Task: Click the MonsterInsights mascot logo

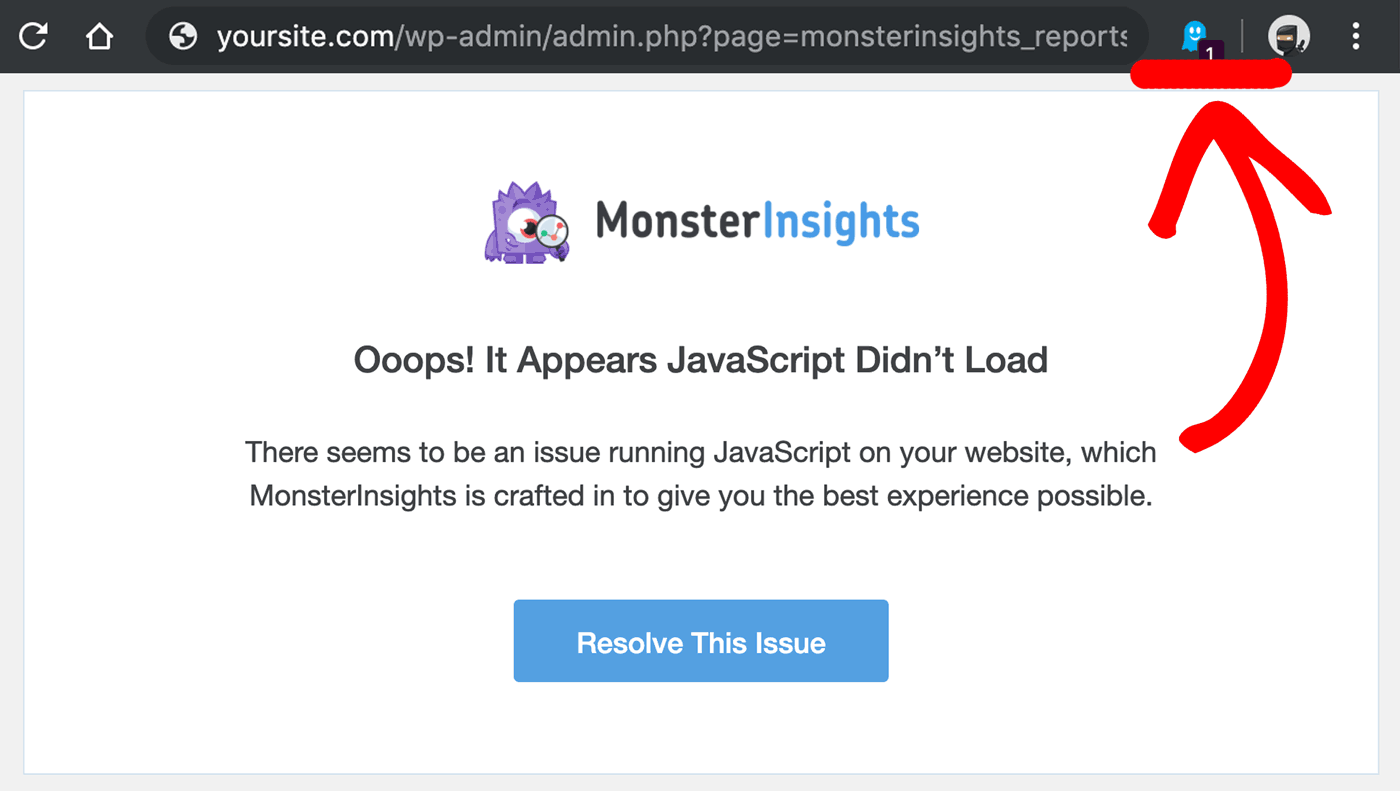Action: (527, 221)
